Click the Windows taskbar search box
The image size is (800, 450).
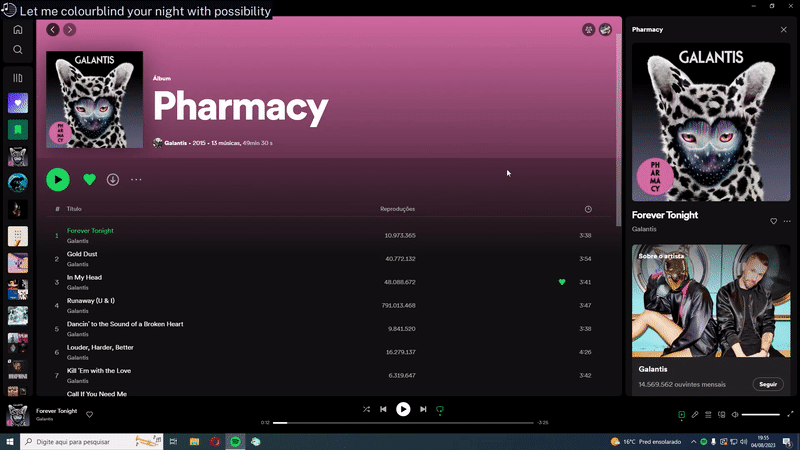tap(92, 442)
